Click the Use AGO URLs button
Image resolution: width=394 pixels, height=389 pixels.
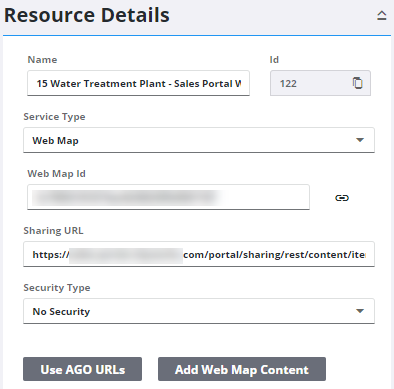(x=82, y=369)
